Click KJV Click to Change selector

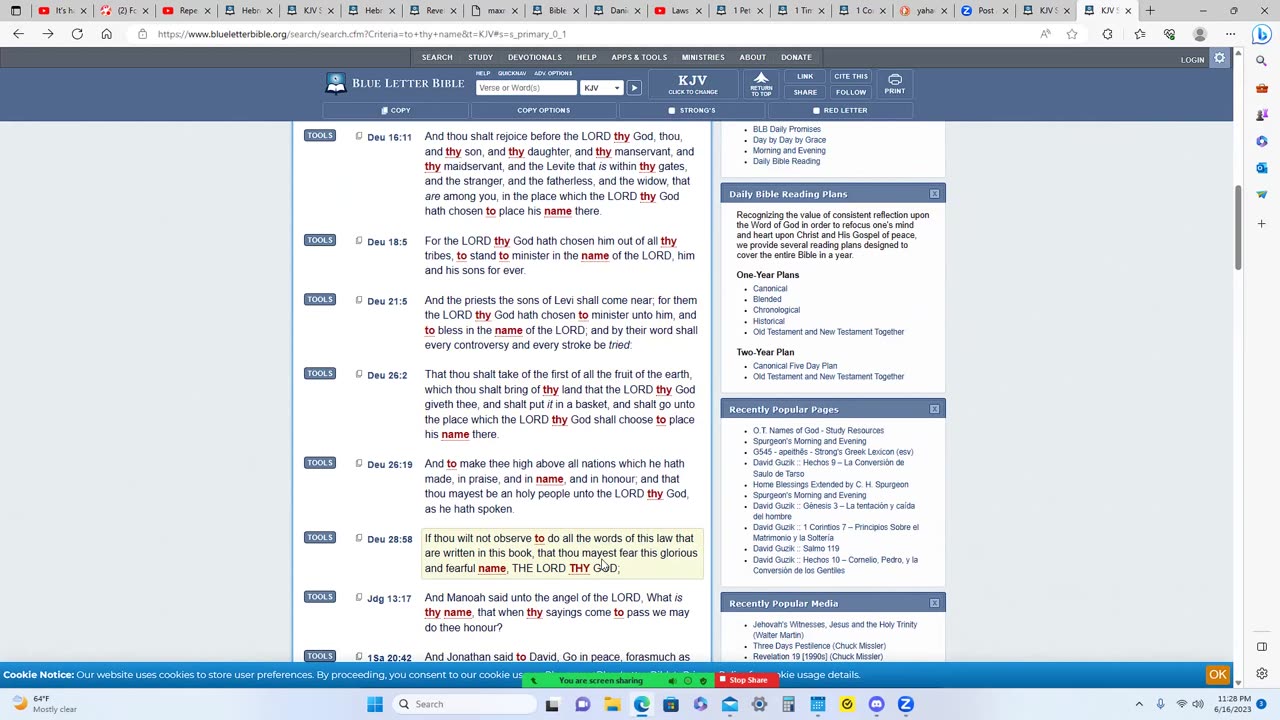(x=693, y=84)
